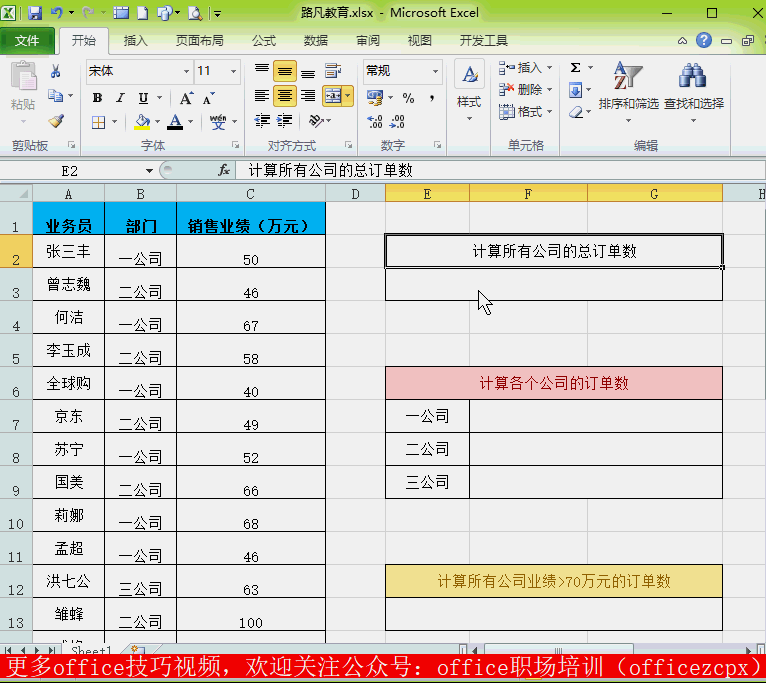The width and height of the screenshot is (766, 683).
Task: Click the 格式 cells button
Action: 521,112
